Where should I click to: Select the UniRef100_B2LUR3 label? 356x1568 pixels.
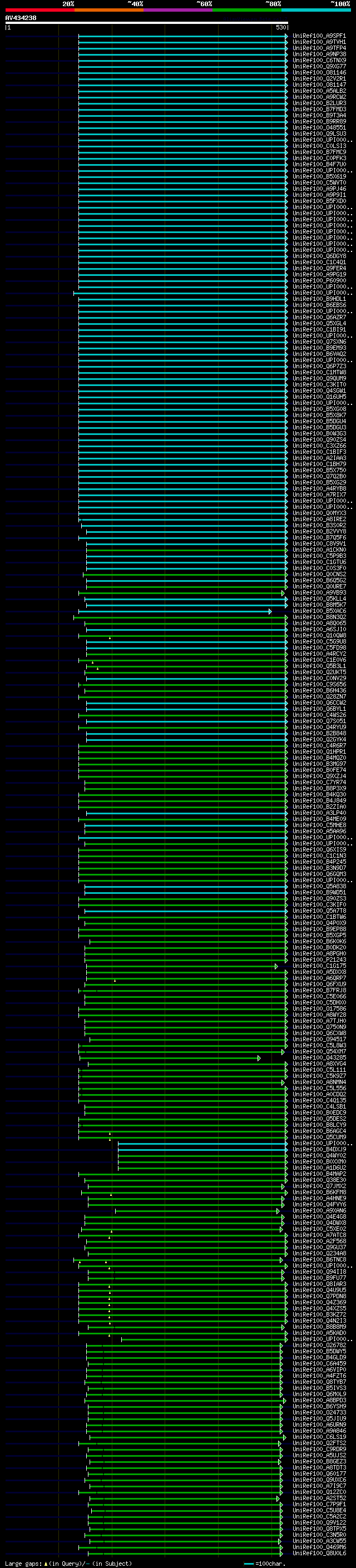pos(319,103)
